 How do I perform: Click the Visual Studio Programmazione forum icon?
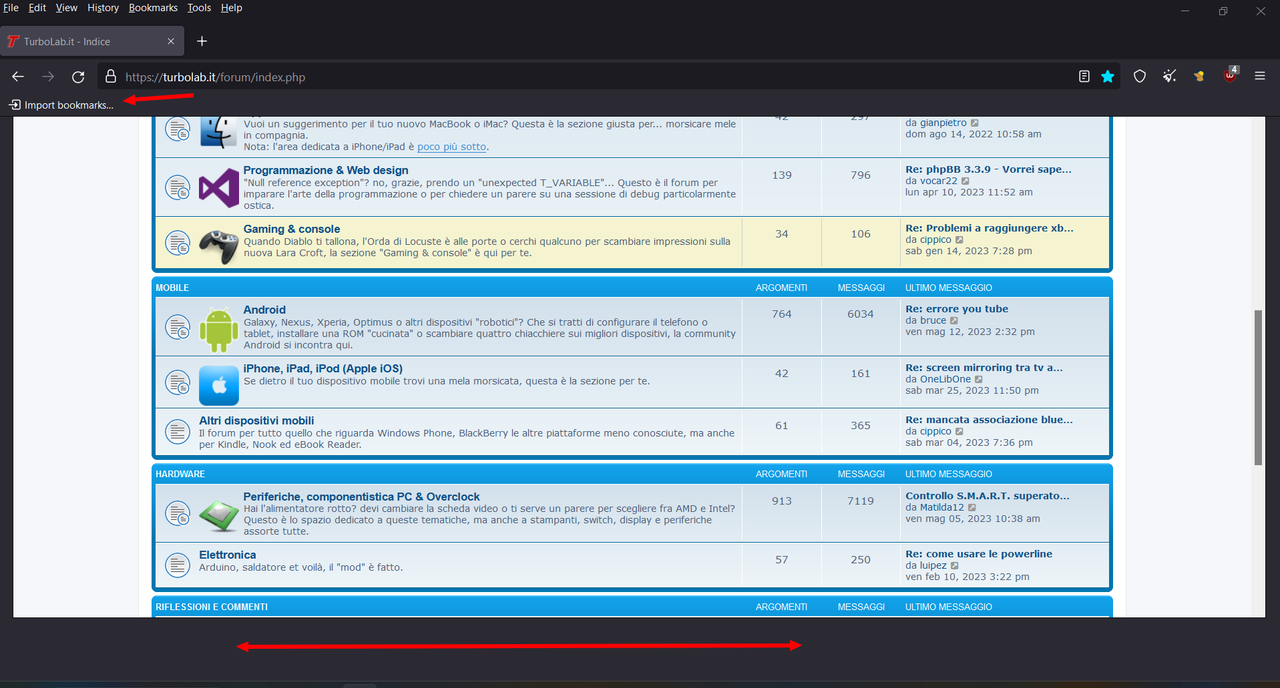pyautogui.click(x=218, y=188)
